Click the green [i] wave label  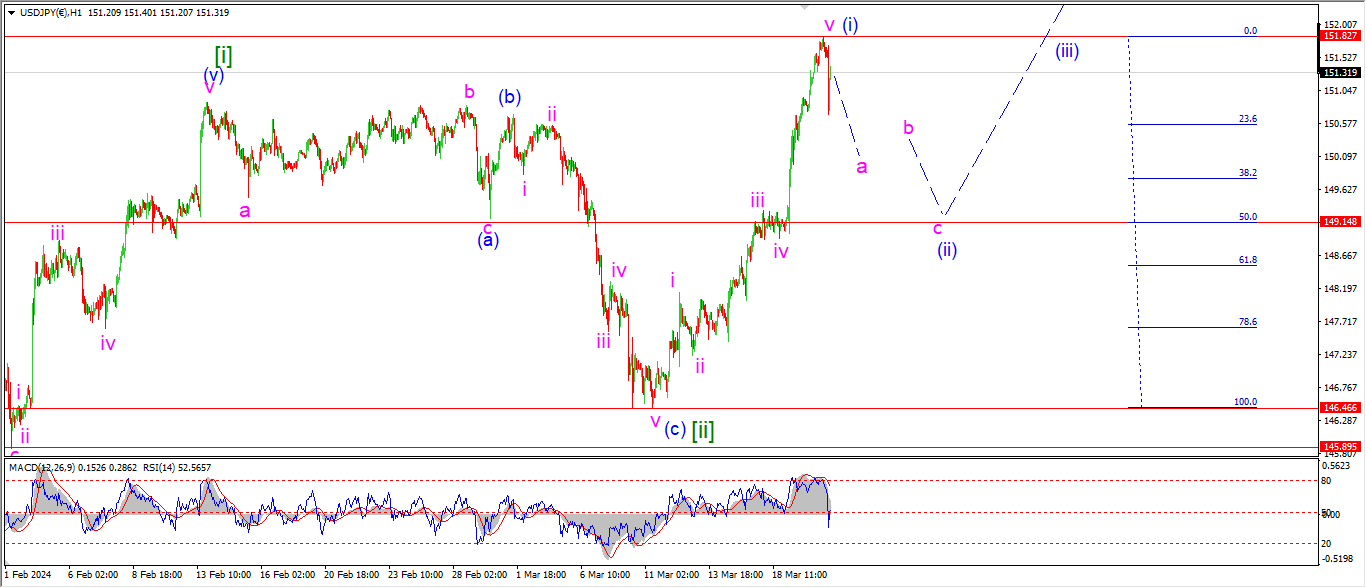point(223,55)
